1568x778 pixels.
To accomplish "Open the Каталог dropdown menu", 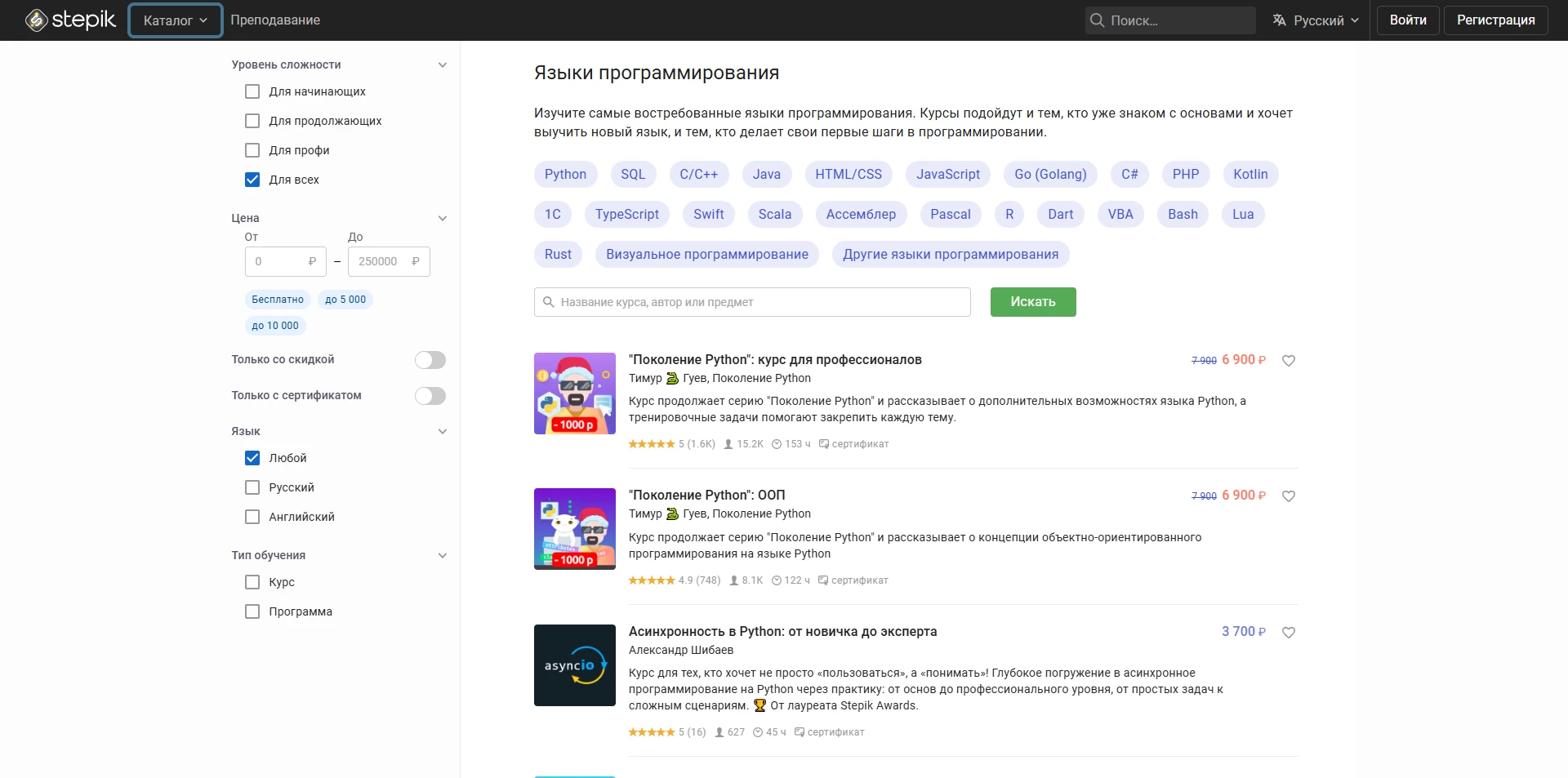I will click(x=175, y=20).
